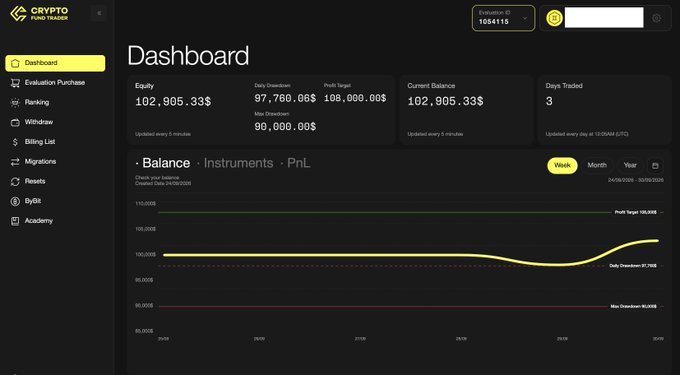The height and width of the screenshot is (375, 680).
Task: Click the Dashboard home icon
Action: click(15, 63)
